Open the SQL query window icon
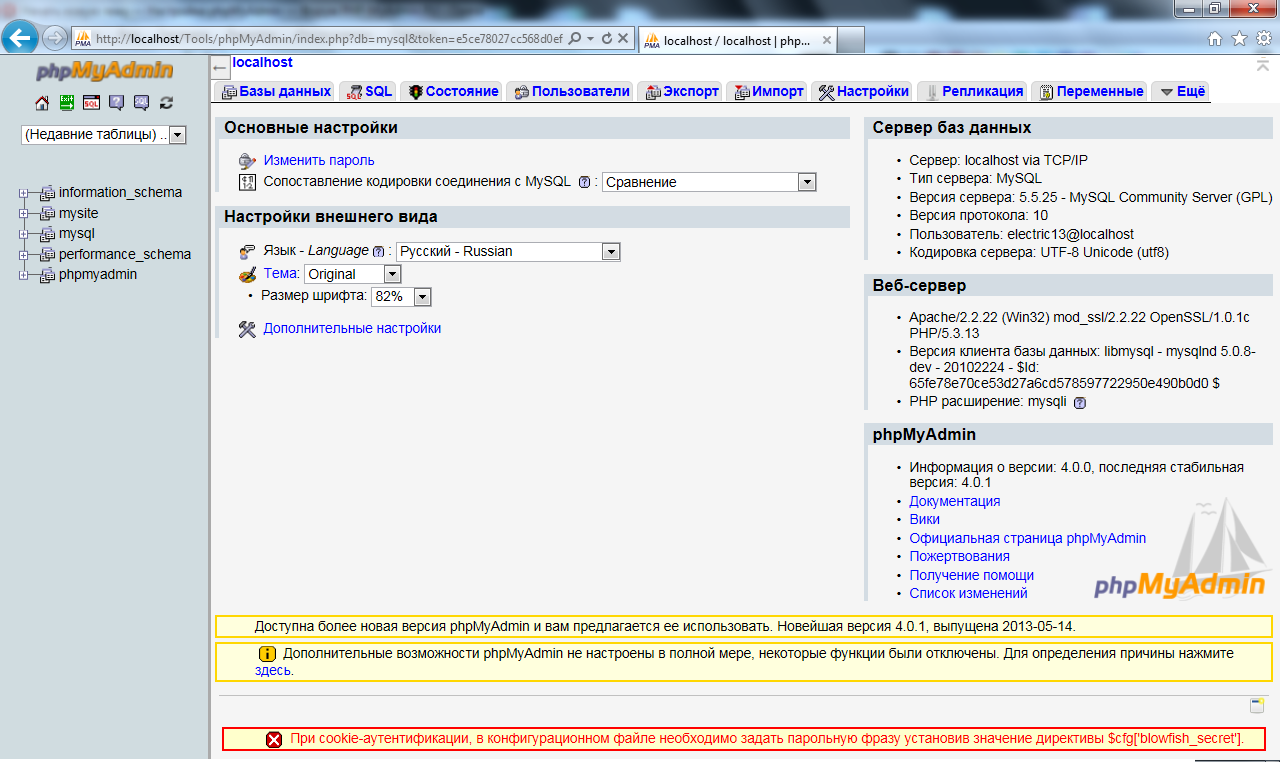This screenshot has height=762, width=1280. (91, 103)
